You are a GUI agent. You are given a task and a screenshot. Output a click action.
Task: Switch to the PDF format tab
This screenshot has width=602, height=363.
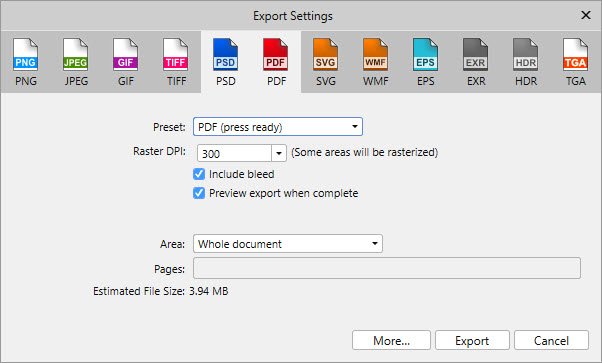[x=276, y=61]
